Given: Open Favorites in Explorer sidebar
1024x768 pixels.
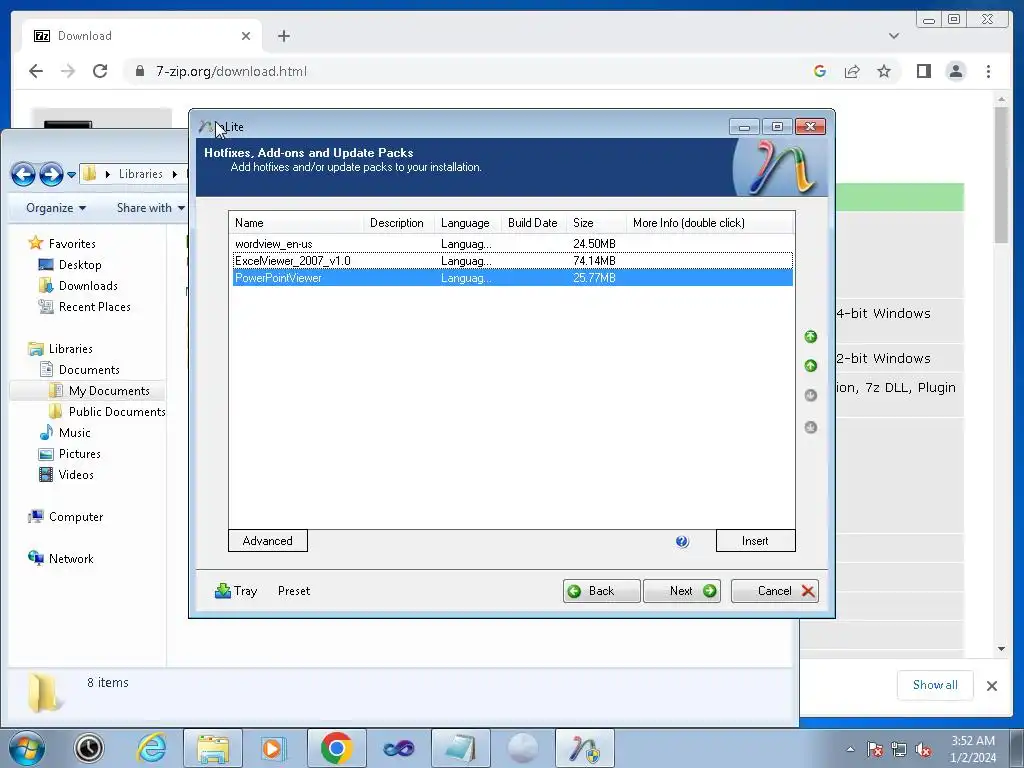Looking at the screenshot, I should [72, 244].
